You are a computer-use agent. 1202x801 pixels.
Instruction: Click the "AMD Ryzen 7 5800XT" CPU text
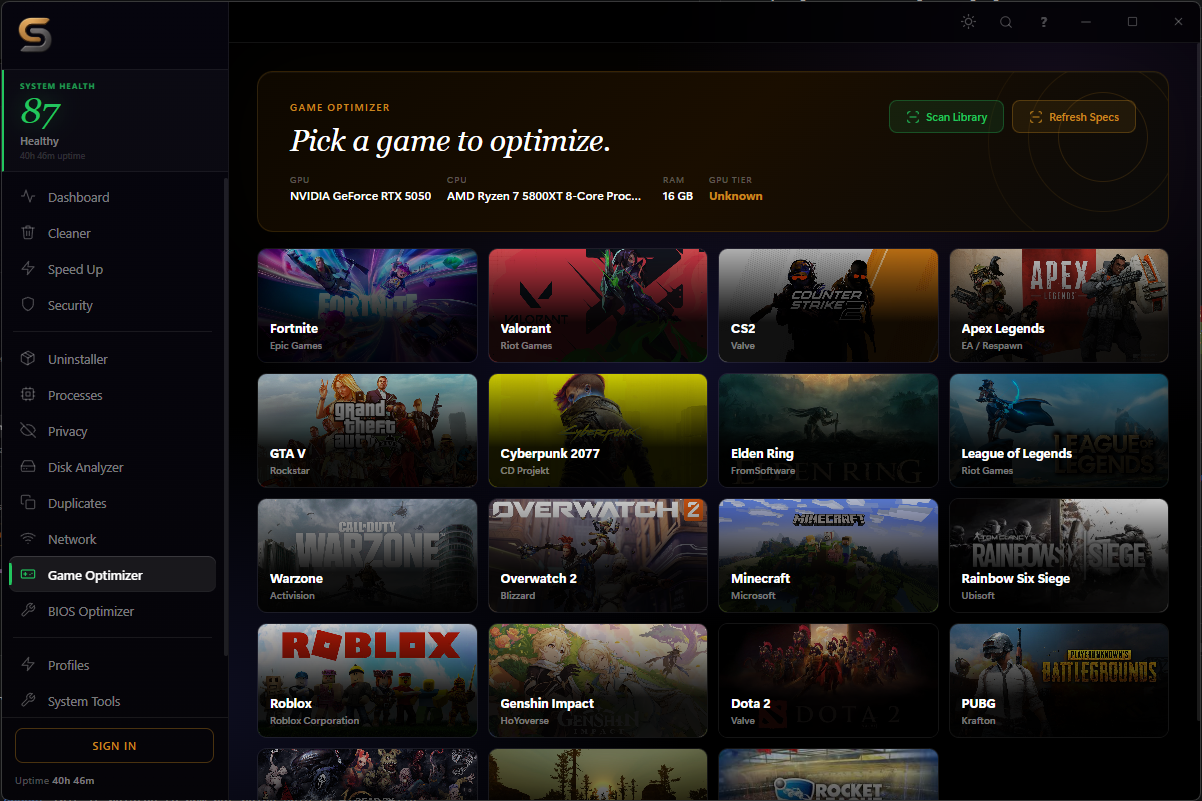point(544,196)
